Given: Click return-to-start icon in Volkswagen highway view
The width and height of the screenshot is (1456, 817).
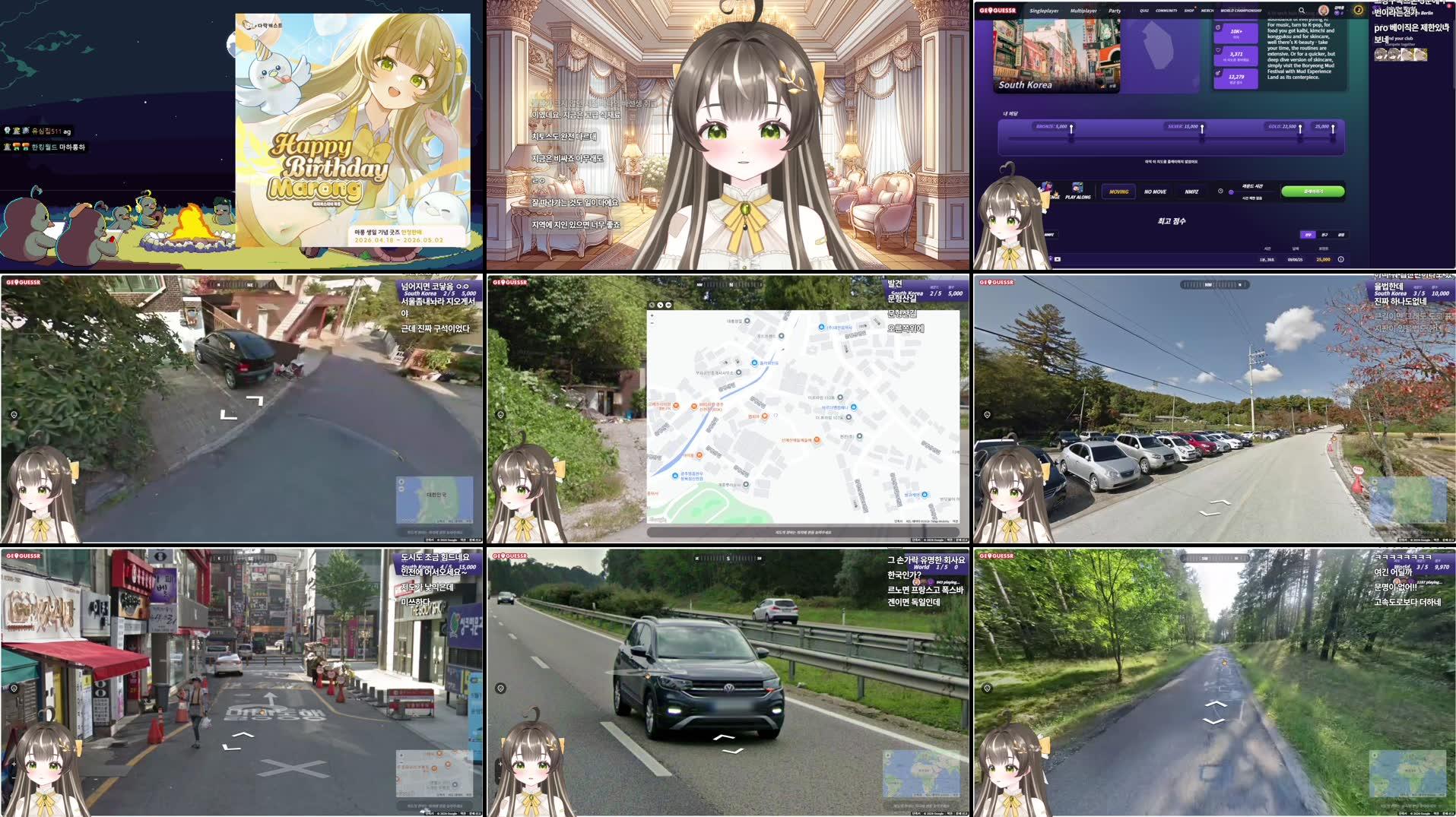Looking at the screenshot, I should point(500,688).
